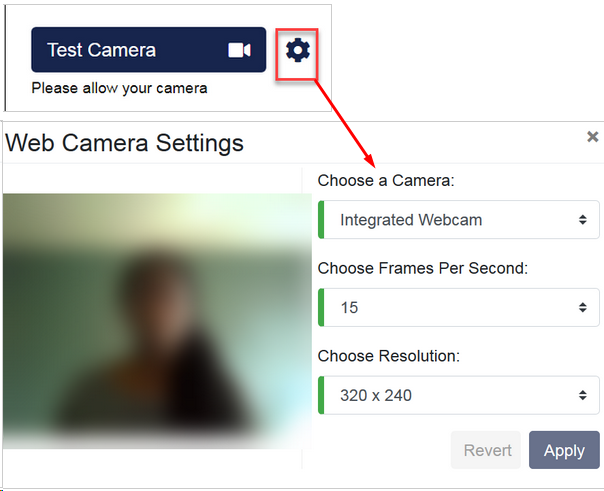Open the Integrated Webcam camera dropdown
This screenshot has height=491, width=604.
point(458,220)
